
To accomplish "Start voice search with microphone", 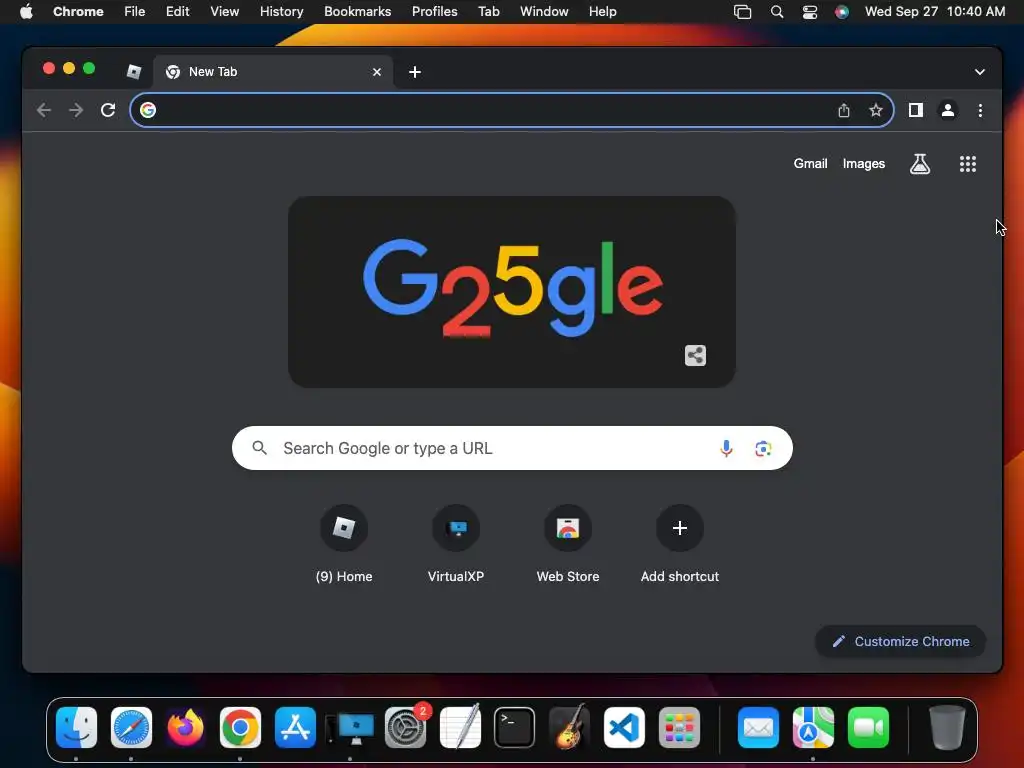I will 726,448.
